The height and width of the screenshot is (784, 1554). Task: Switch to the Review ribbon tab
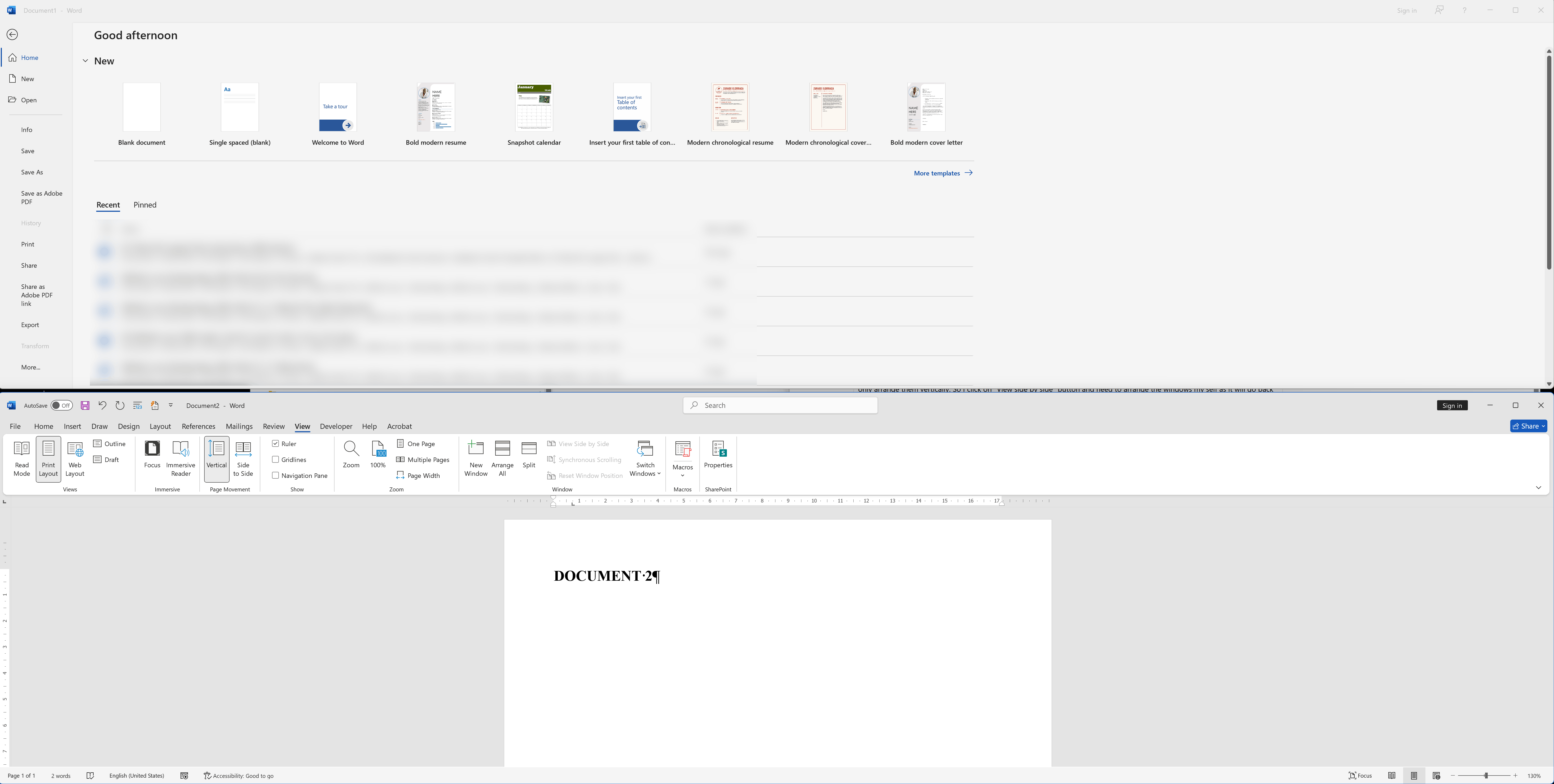tap(273, 426)
